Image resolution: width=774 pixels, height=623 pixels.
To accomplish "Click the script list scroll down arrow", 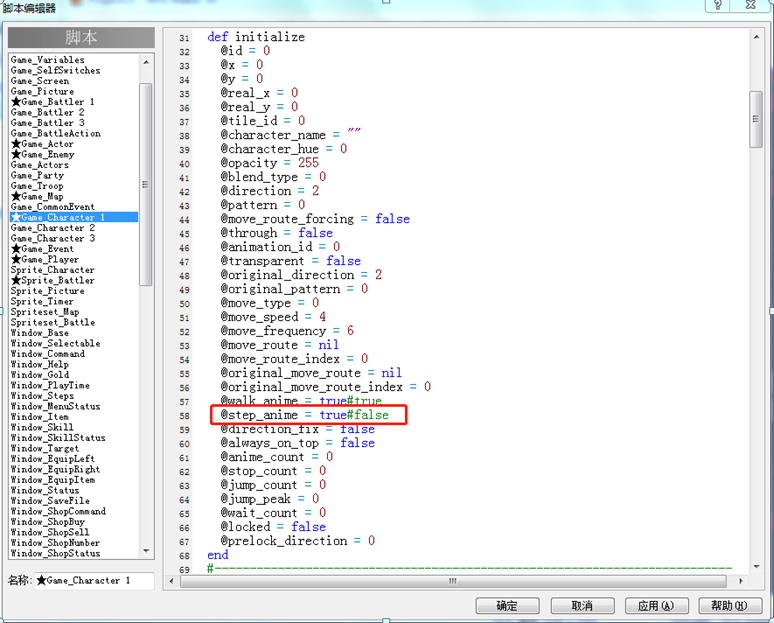I will pyautogui.click(x=146, y=550).
